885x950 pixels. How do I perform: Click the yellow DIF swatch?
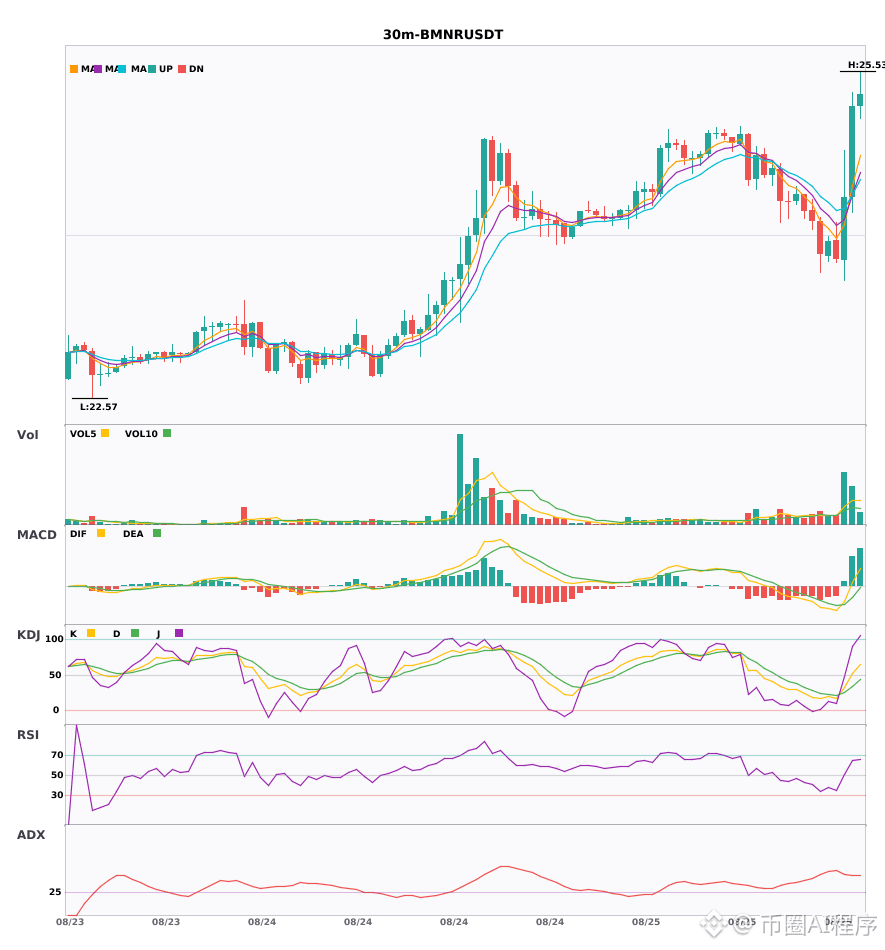click(x=101, y=533)
